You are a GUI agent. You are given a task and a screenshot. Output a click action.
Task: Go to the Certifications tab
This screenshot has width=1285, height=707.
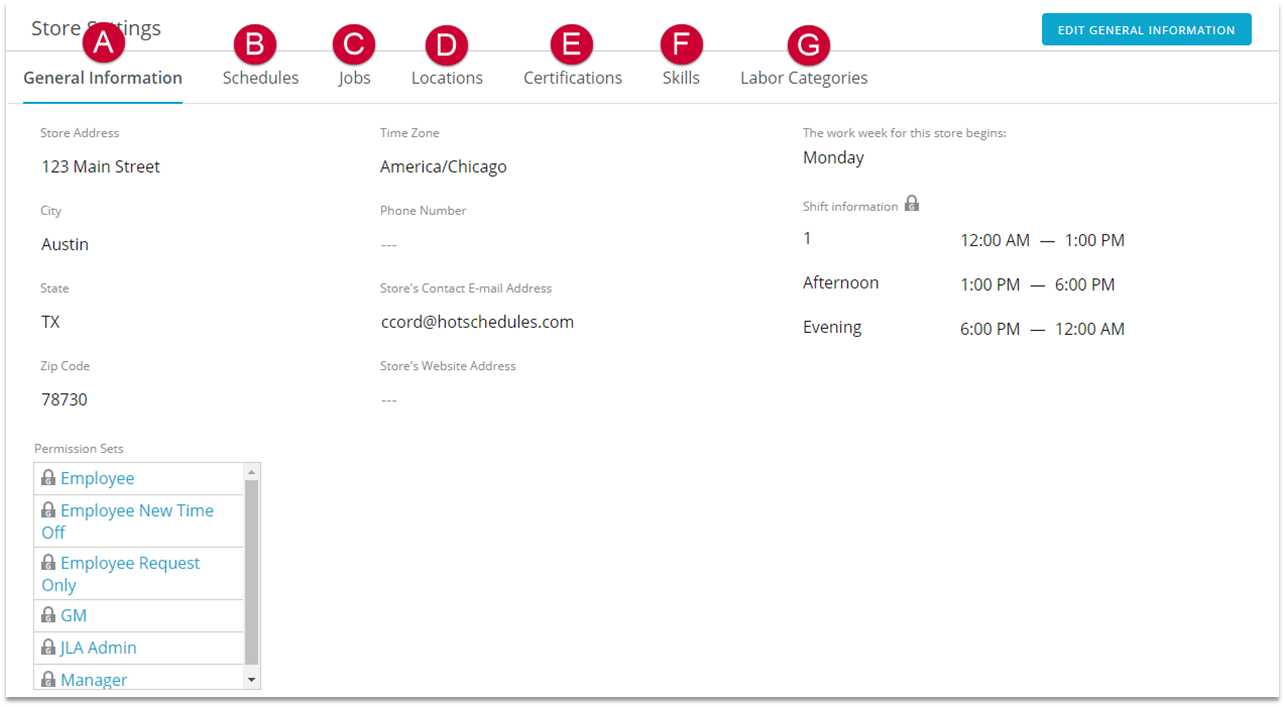click(572, 78)
